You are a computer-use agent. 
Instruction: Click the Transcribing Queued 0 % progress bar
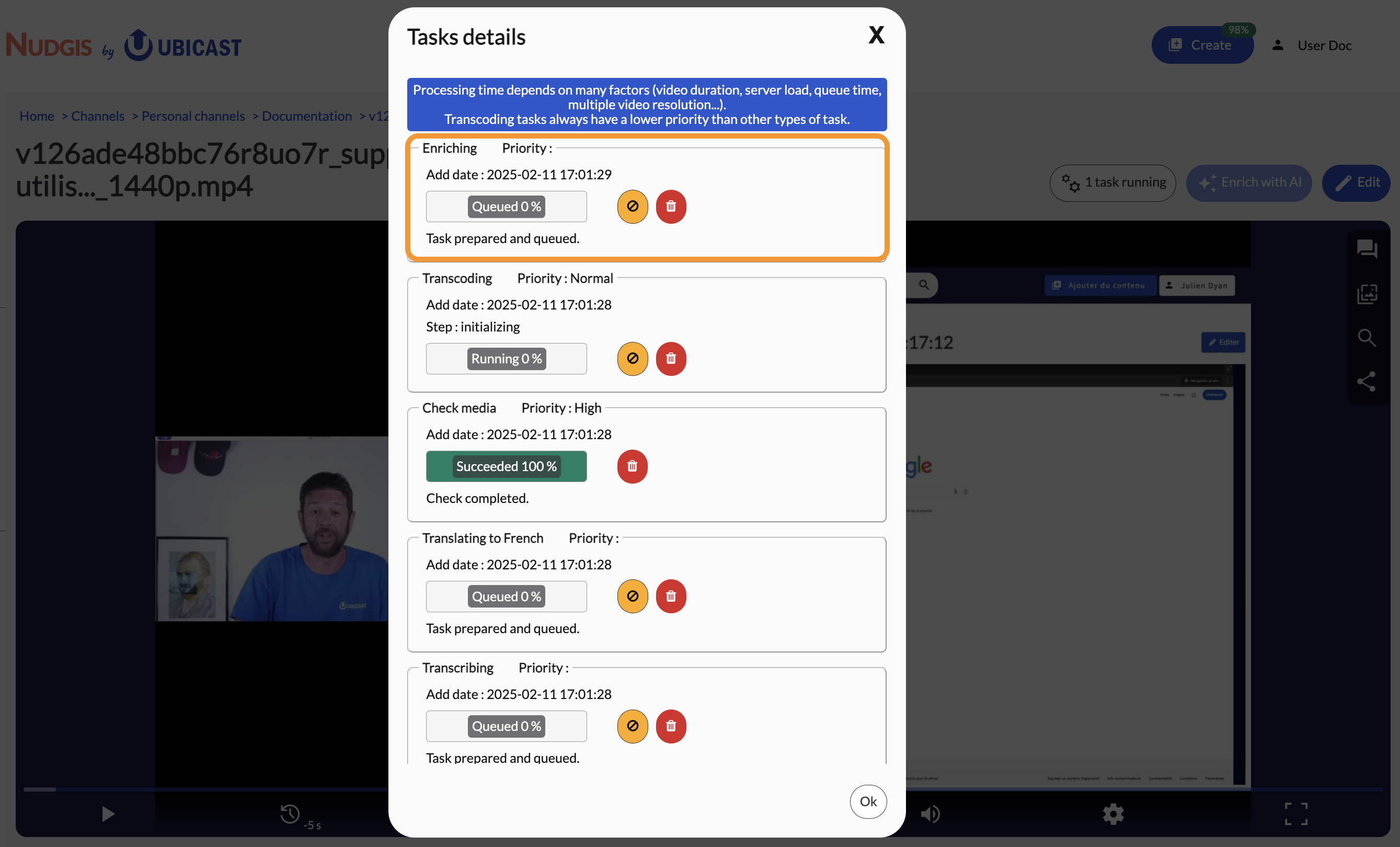(x=506, y=726)
